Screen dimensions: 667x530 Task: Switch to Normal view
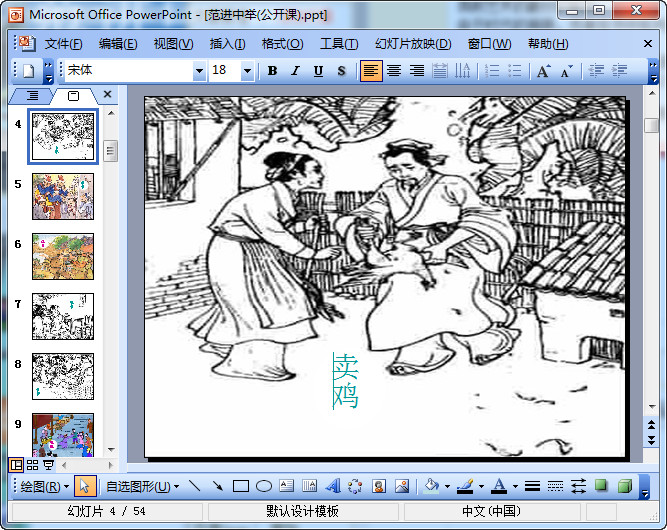click(x=16, y=465)
